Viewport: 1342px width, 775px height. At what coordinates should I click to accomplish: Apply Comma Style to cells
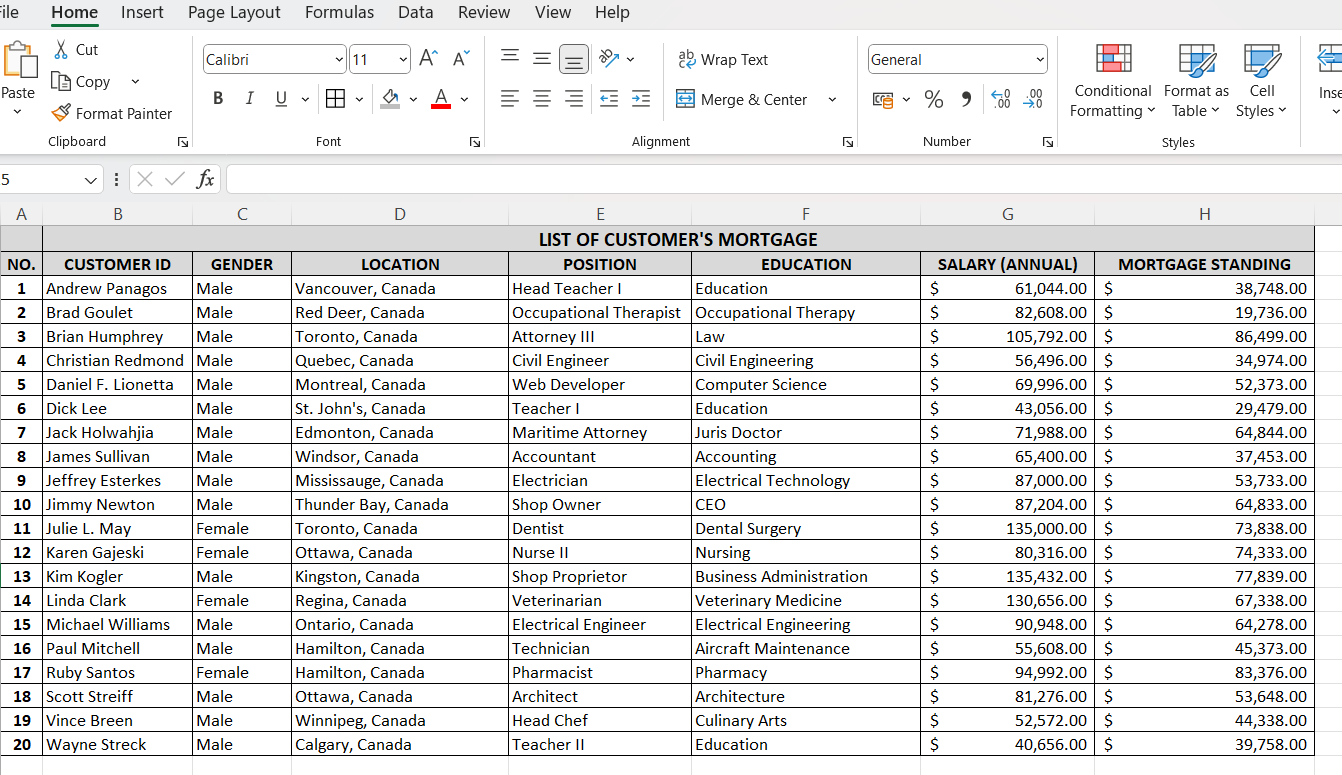click(x=966, y=99)
